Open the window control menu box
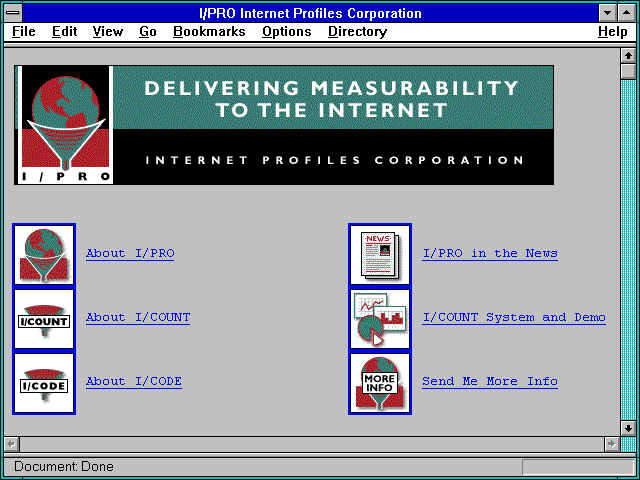 tap(13, 13)
